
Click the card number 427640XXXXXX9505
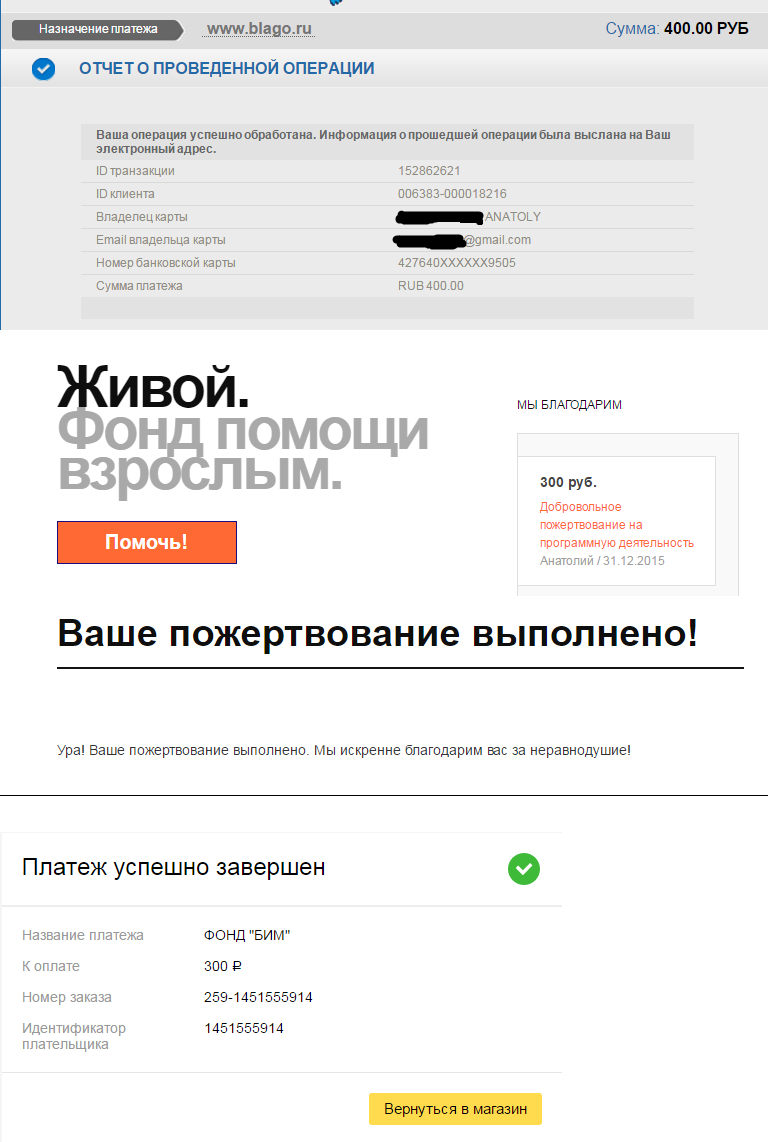(x=457, y=263)
